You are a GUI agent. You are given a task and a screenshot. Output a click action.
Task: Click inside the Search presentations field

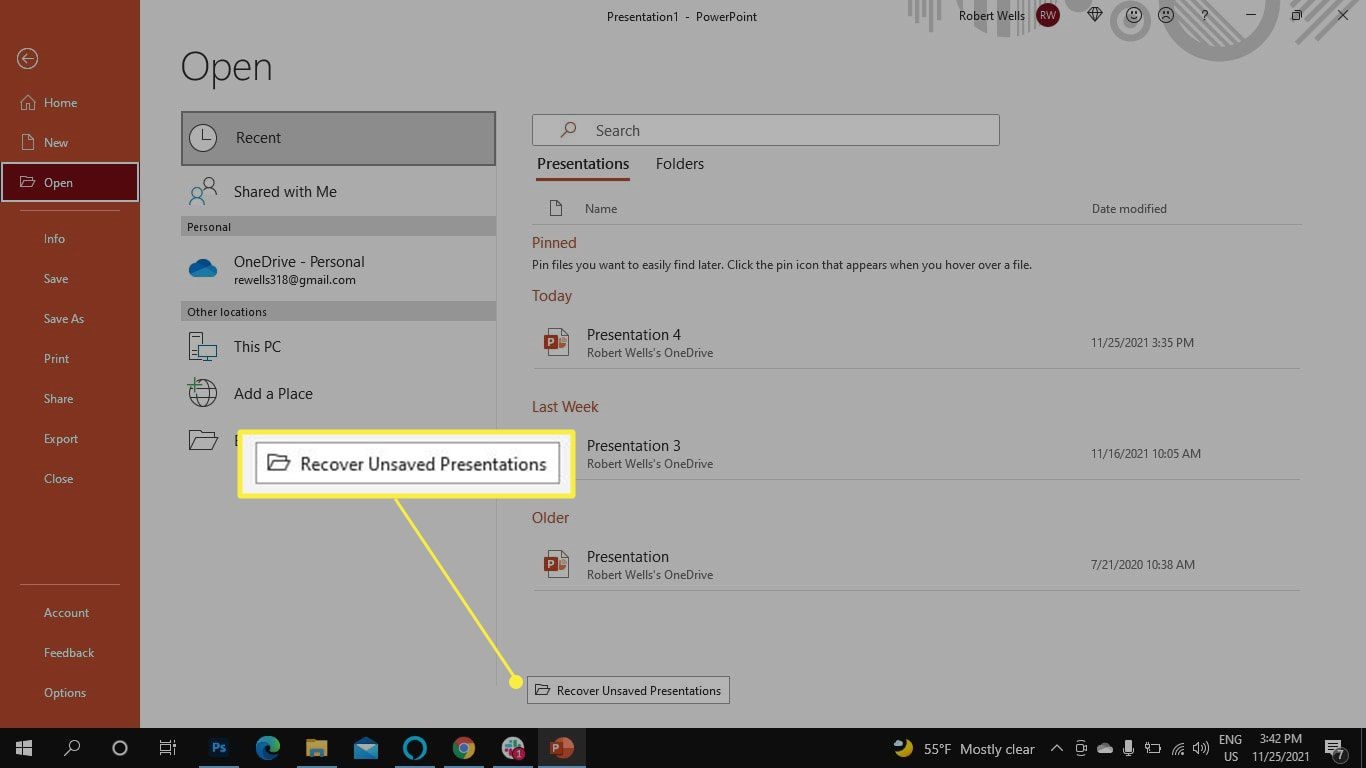[x=765, y=129]
